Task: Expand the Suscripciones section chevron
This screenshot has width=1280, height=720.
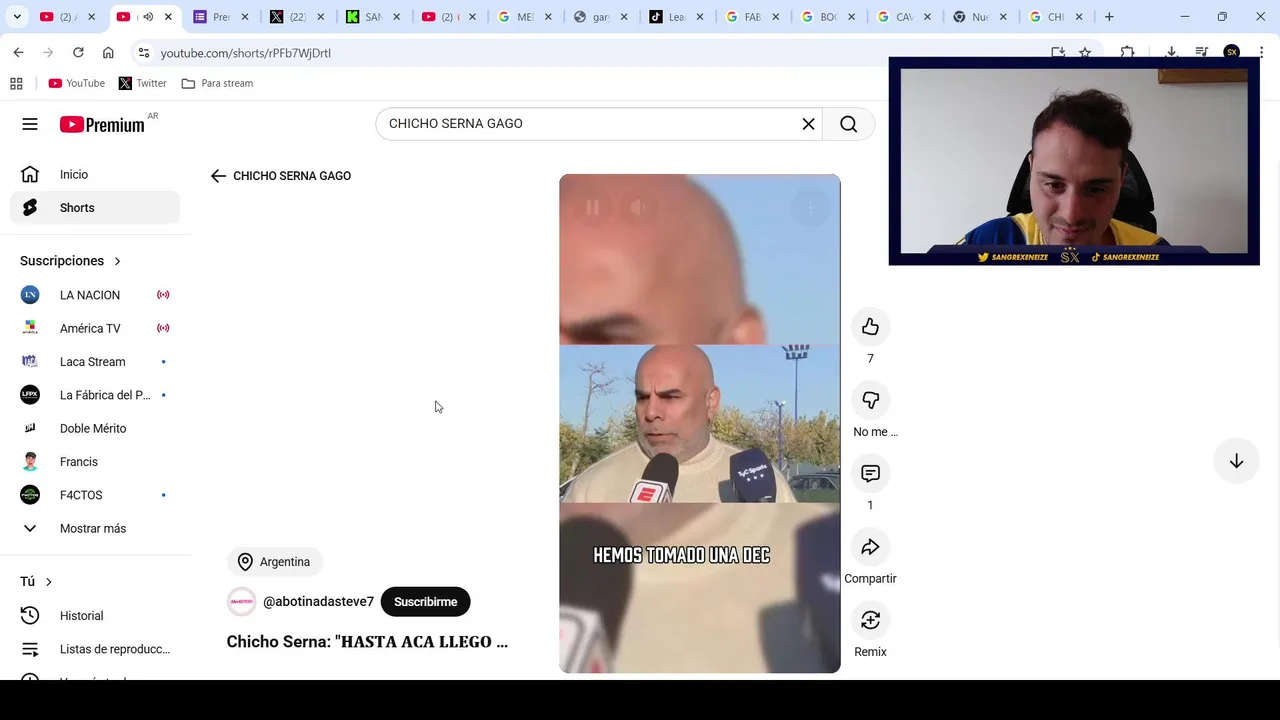Action: point(117,261)
